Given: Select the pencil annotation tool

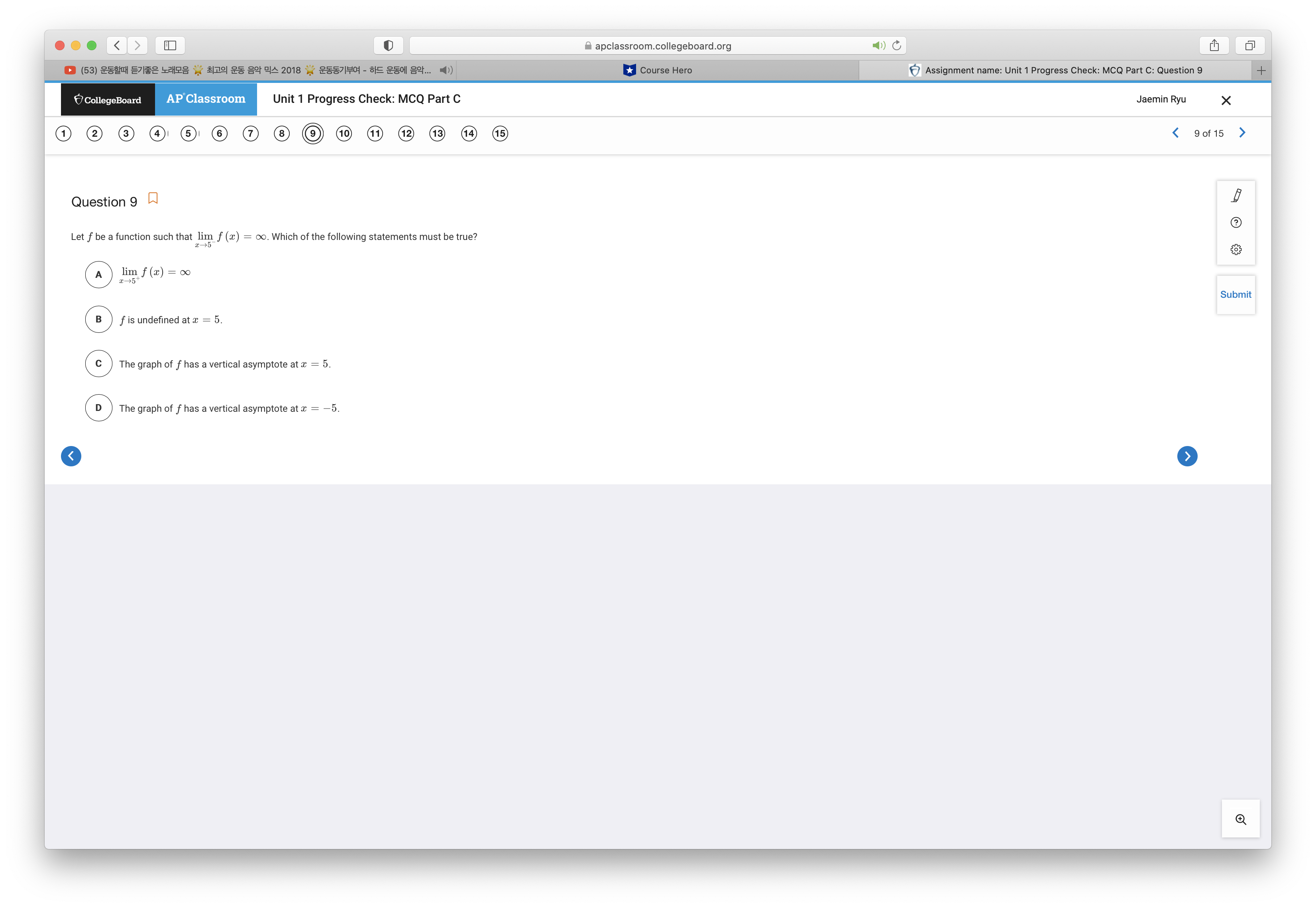Looking at the screenshot, I should (x=1236, y=195).
